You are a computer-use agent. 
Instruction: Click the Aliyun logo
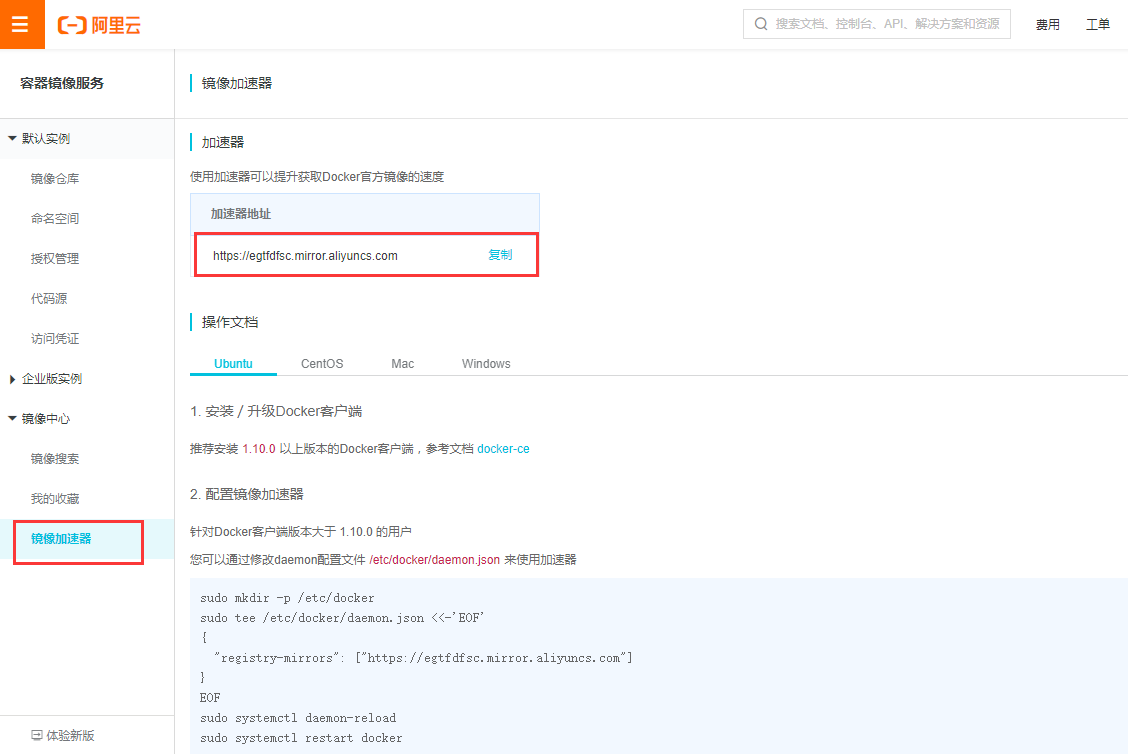click(99, 25)
